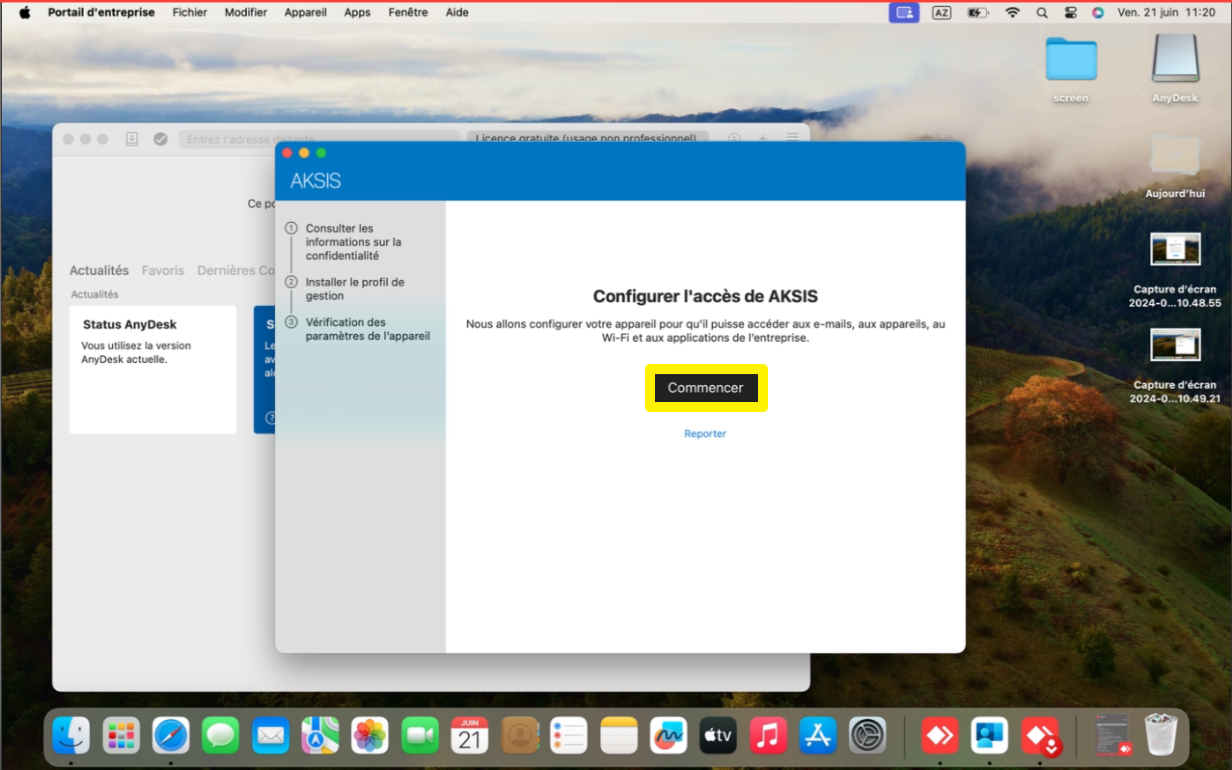This screenshot has width=1232, height=770.
Task: Select Capture d'écran 10.48.55 file on desktop
Action: pyautogui.click(x=1175, y=270)
